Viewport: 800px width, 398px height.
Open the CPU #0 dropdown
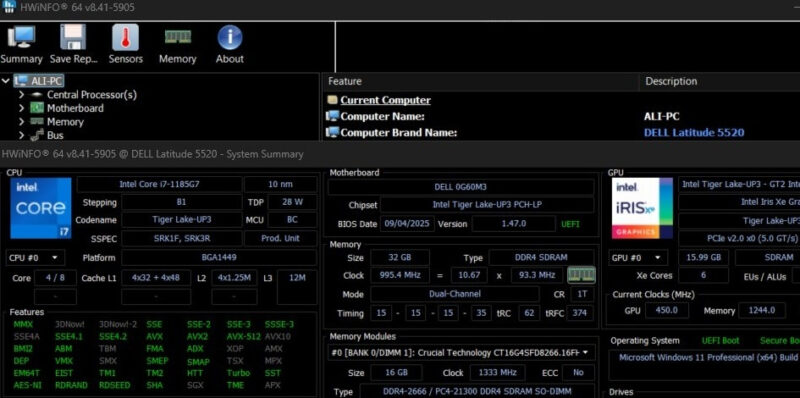coord(35,258)
